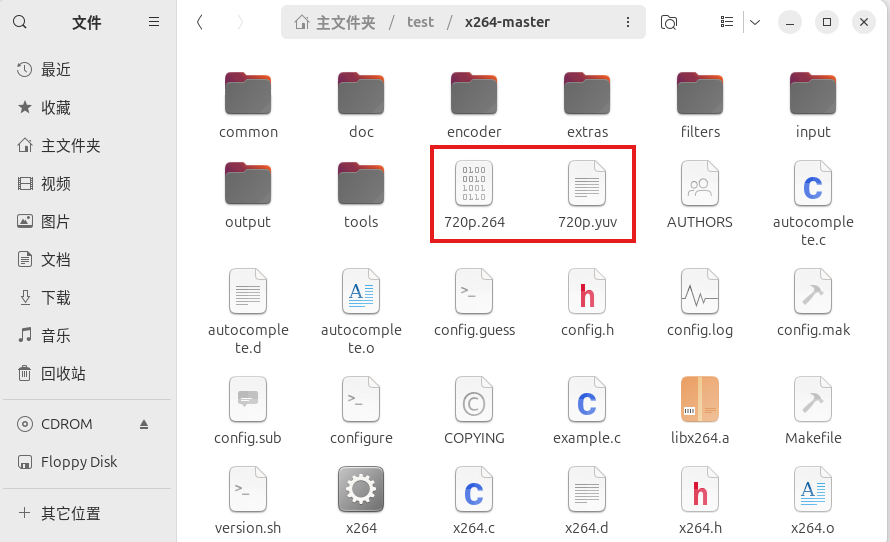890x542 pixels.
Task: Select the autocomplete.c source file
Action: pyautogui.click(x=813, y=204)
